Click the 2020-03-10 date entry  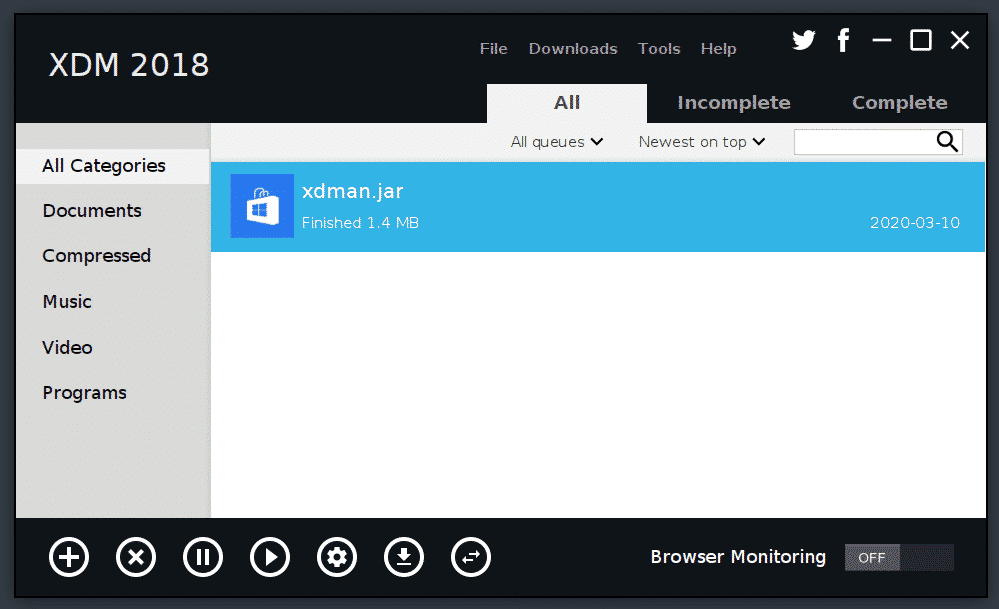click(x=915, y=223)
